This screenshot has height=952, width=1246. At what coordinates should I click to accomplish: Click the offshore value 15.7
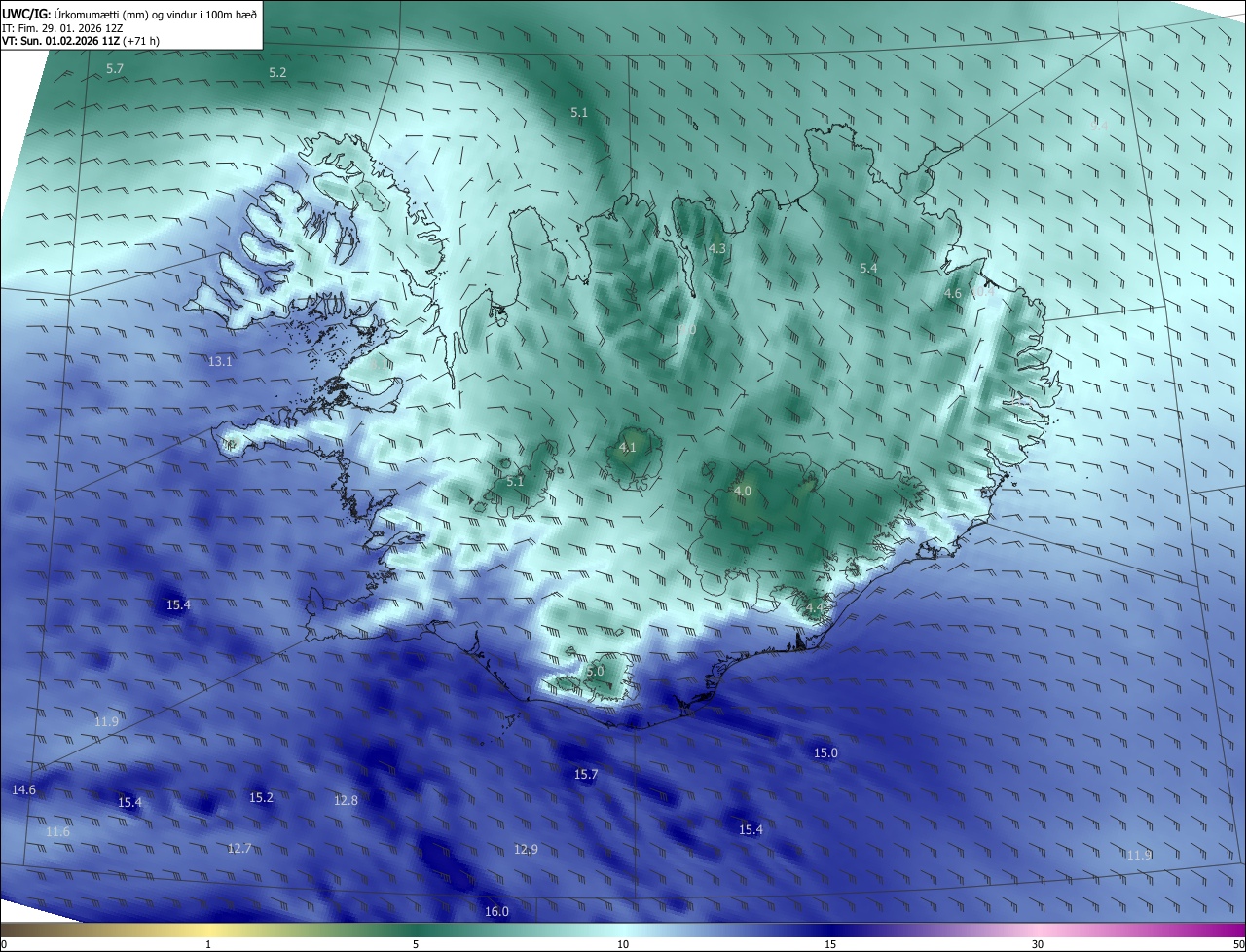(585, 774)
